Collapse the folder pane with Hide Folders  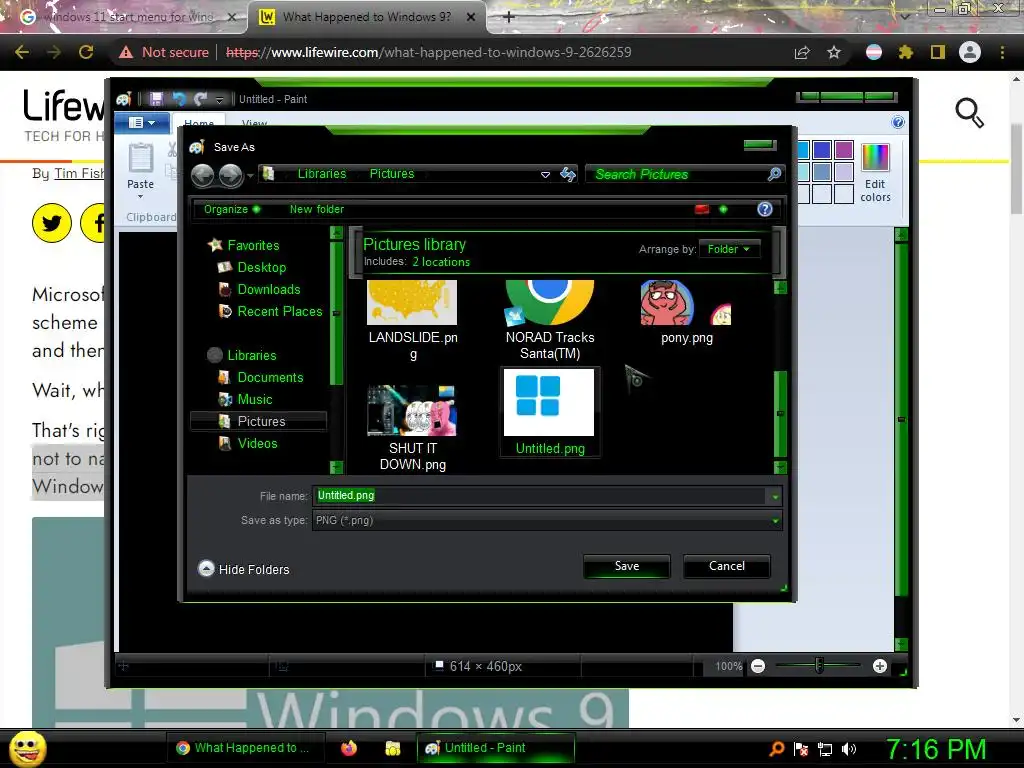[x=244, y=569]
